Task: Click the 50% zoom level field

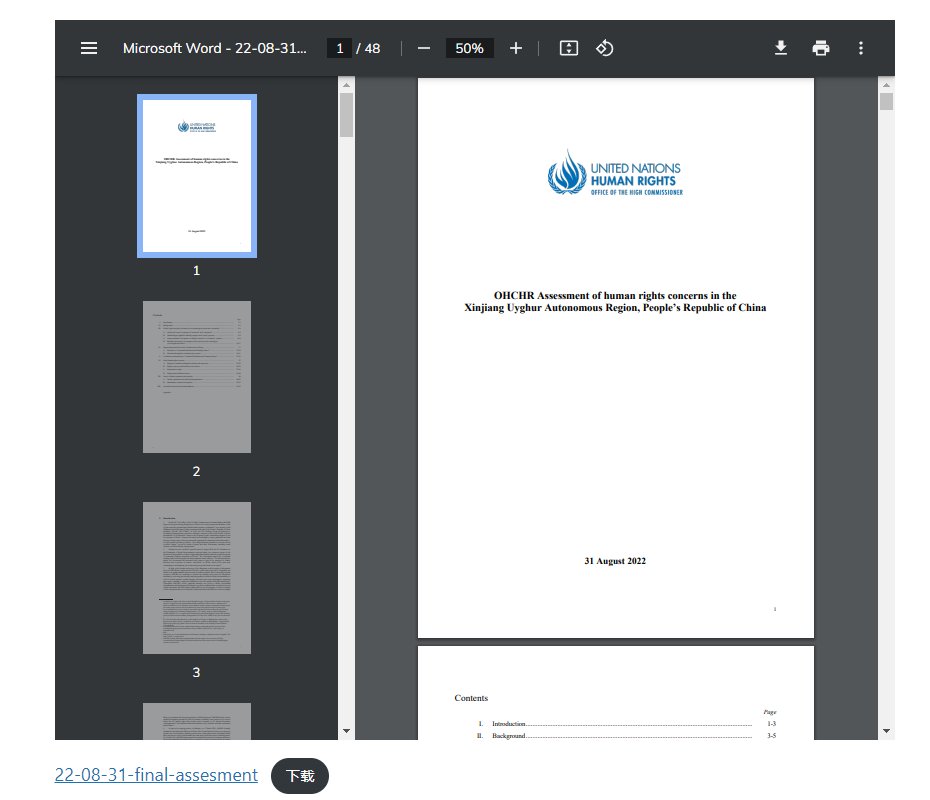Action: coord(469,48)
